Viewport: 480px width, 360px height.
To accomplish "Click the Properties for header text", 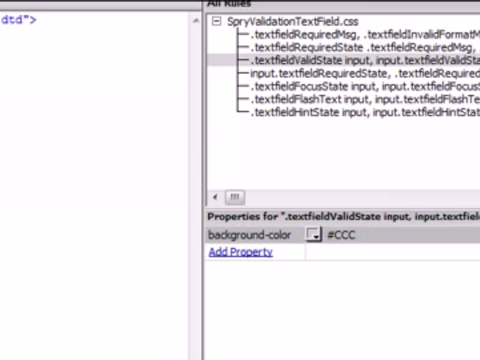I will click(343, 217).
